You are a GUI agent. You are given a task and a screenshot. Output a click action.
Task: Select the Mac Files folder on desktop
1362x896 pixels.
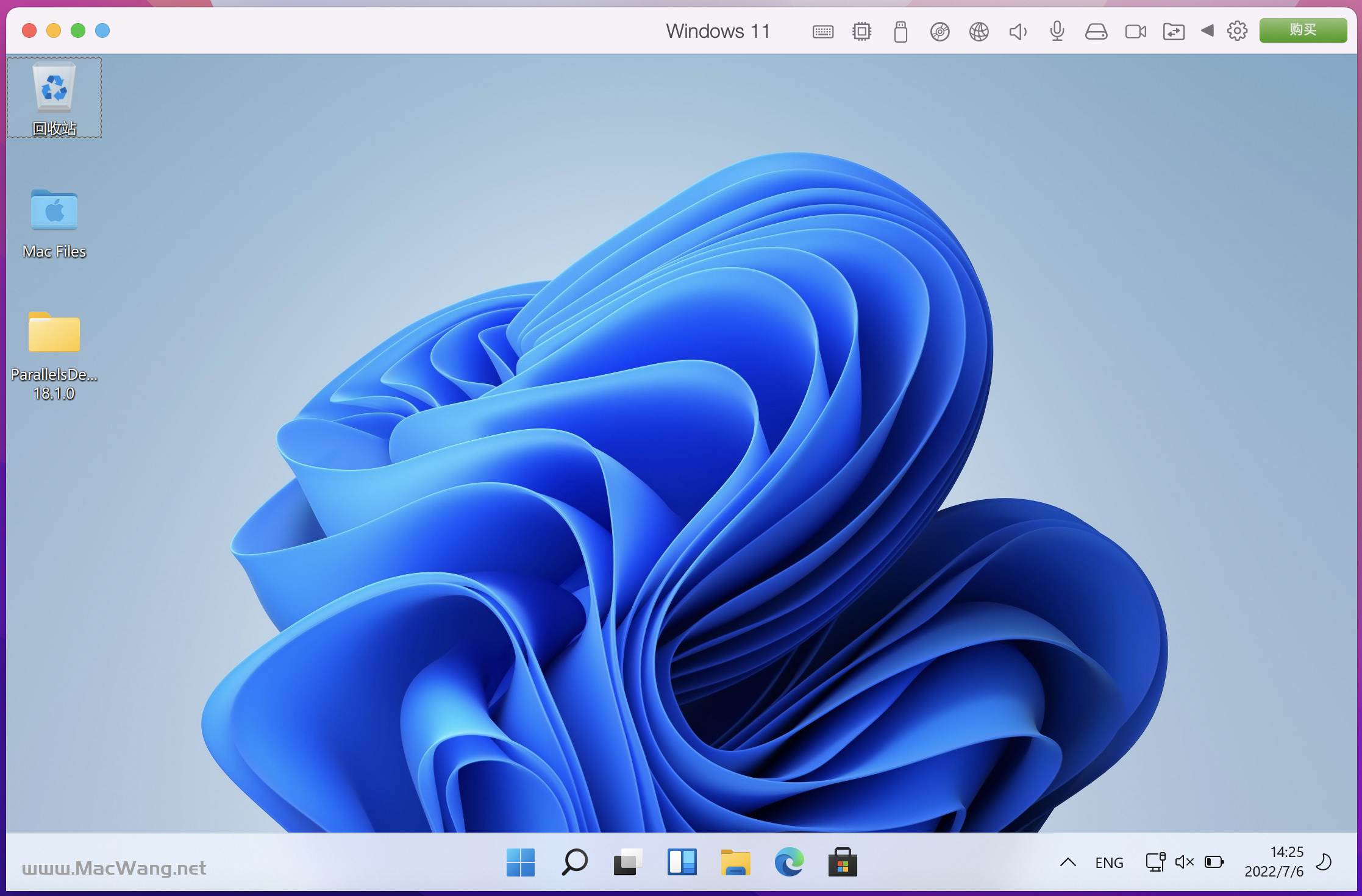54,224
